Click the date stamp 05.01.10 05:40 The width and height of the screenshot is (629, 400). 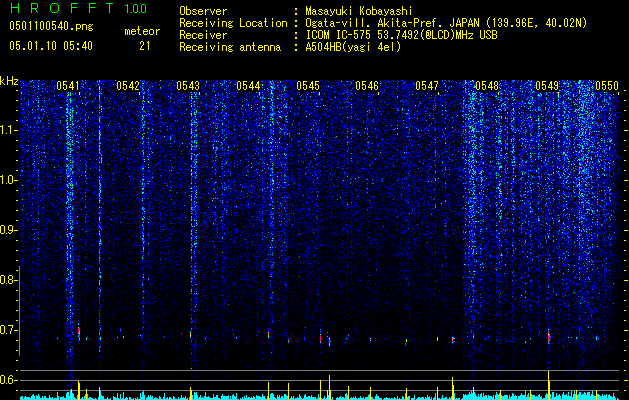[51, 46]
